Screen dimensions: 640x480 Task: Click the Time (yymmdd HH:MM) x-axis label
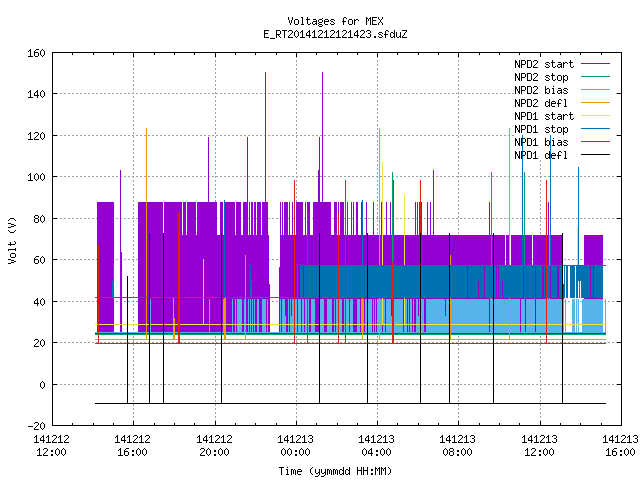335,471
